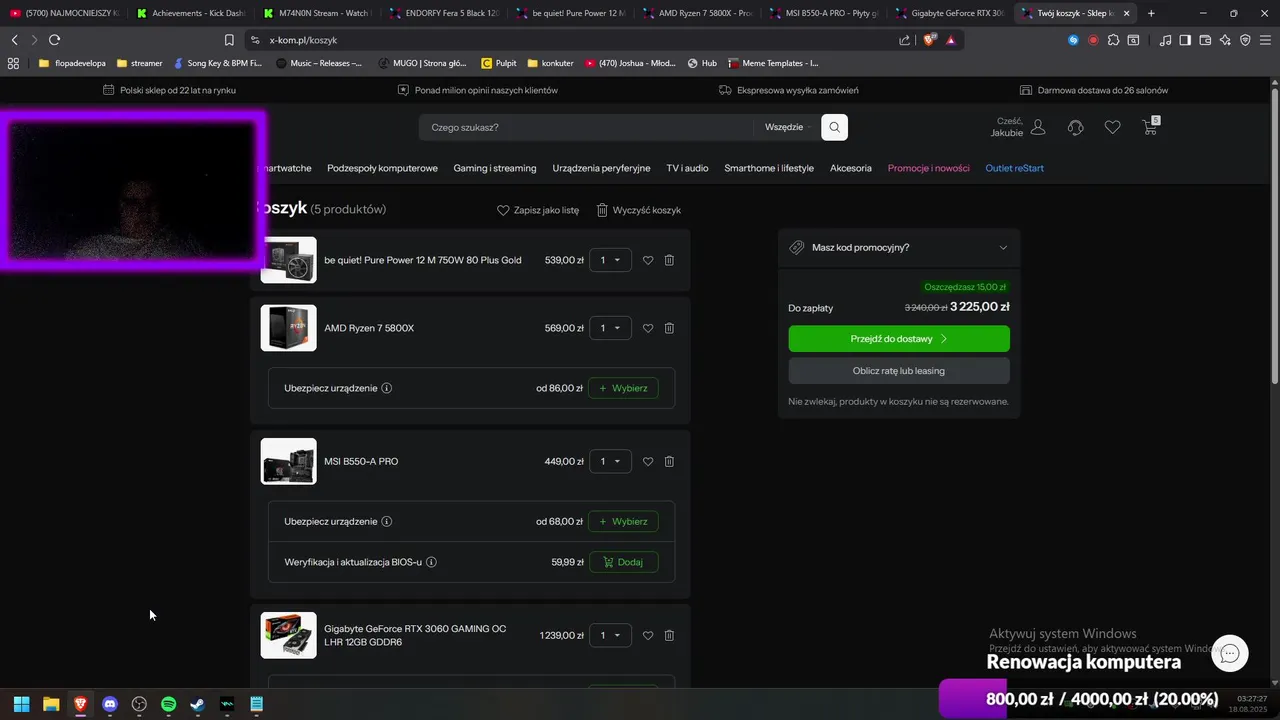Image resolution: width=1280 pixels, height=720 pixels.
Task: Open Shazam extension icon
Action: point(1073,40)
